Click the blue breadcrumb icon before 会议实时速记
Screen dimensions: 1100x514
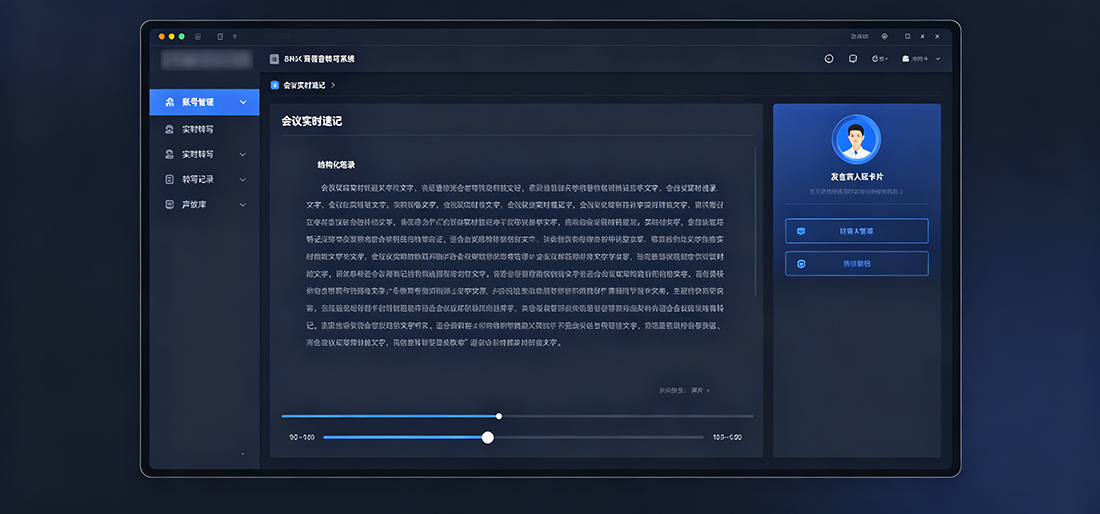click(x=274, y=85)
